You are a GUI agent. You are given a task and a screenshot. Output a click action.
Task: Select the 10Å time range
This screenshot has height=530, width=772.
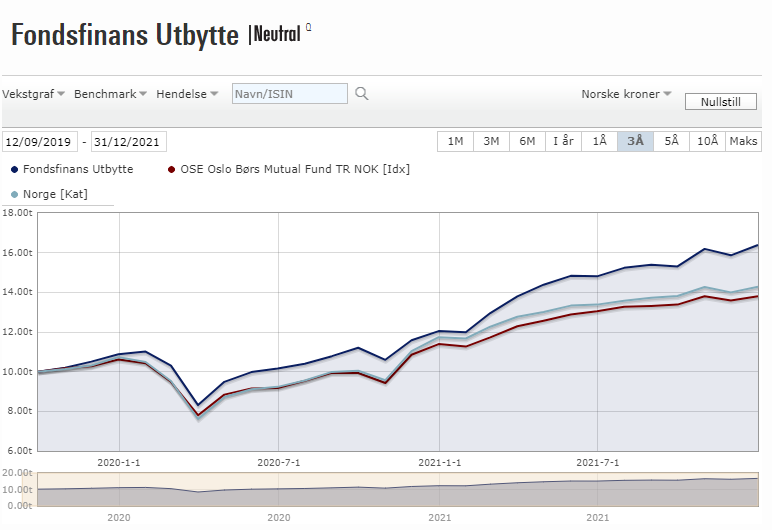coord(707,141)
